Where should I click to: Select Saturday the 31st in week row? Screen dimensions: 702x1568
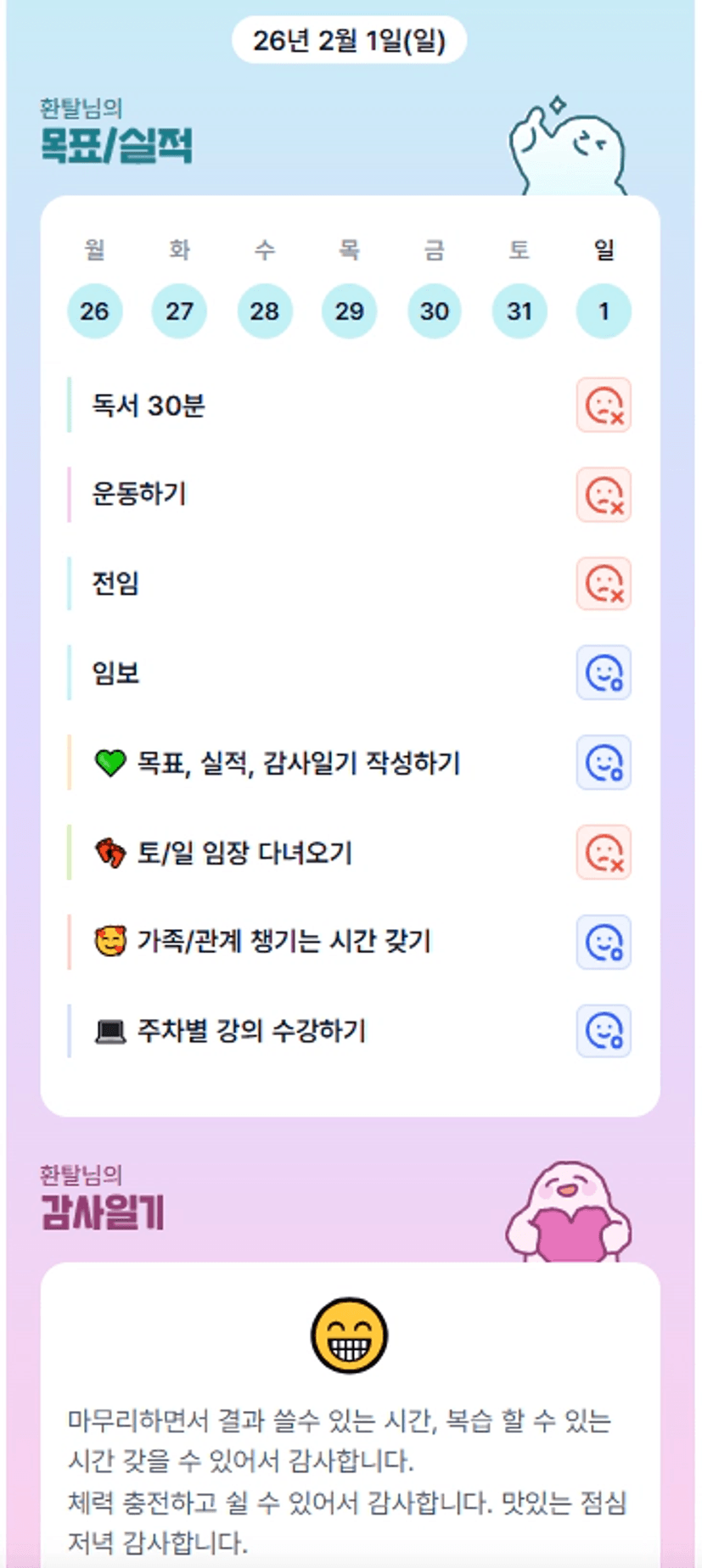click(519, 311)
